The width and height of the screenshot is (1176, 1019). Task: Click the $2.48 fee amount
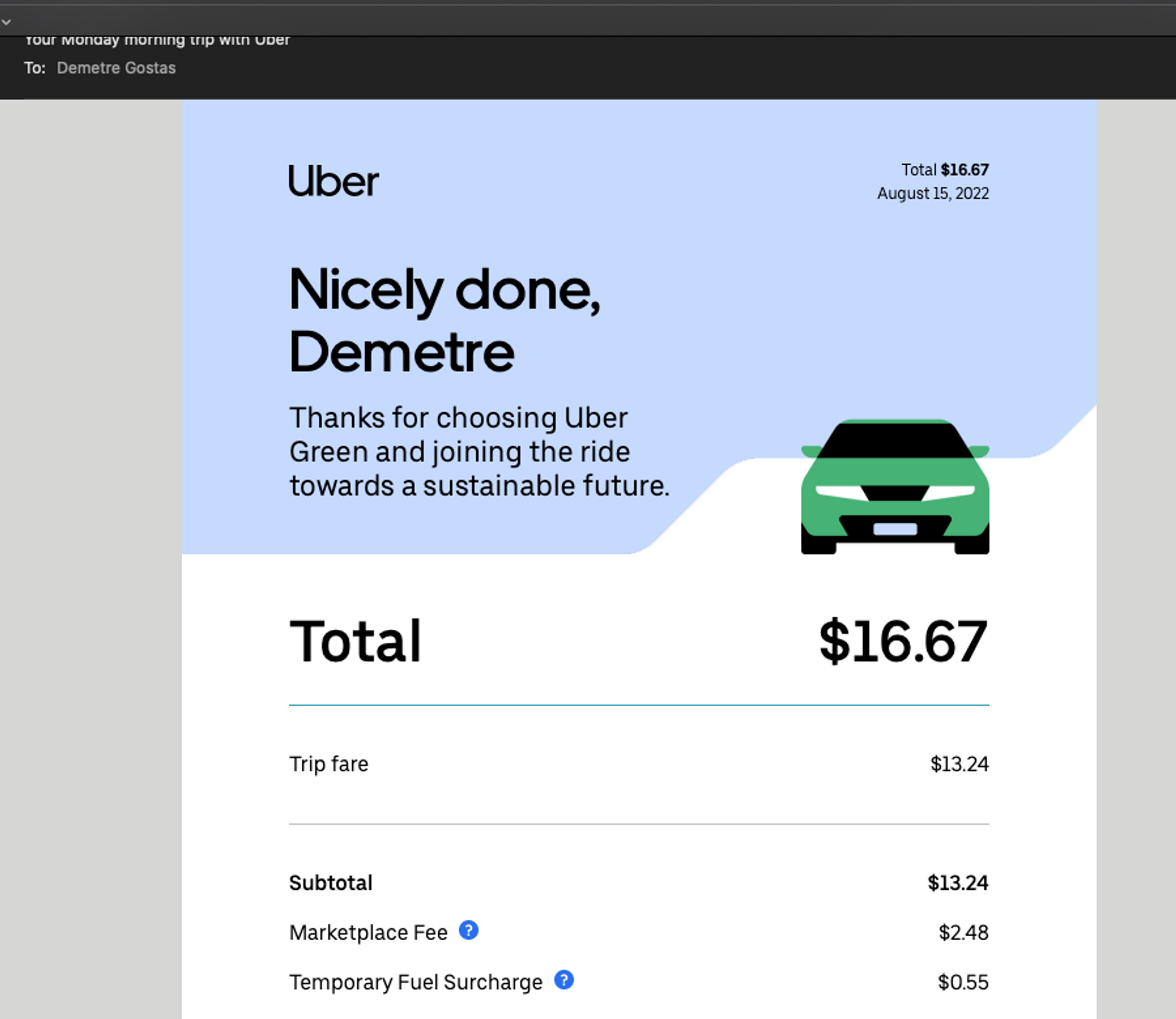click(x=964, y=933)
